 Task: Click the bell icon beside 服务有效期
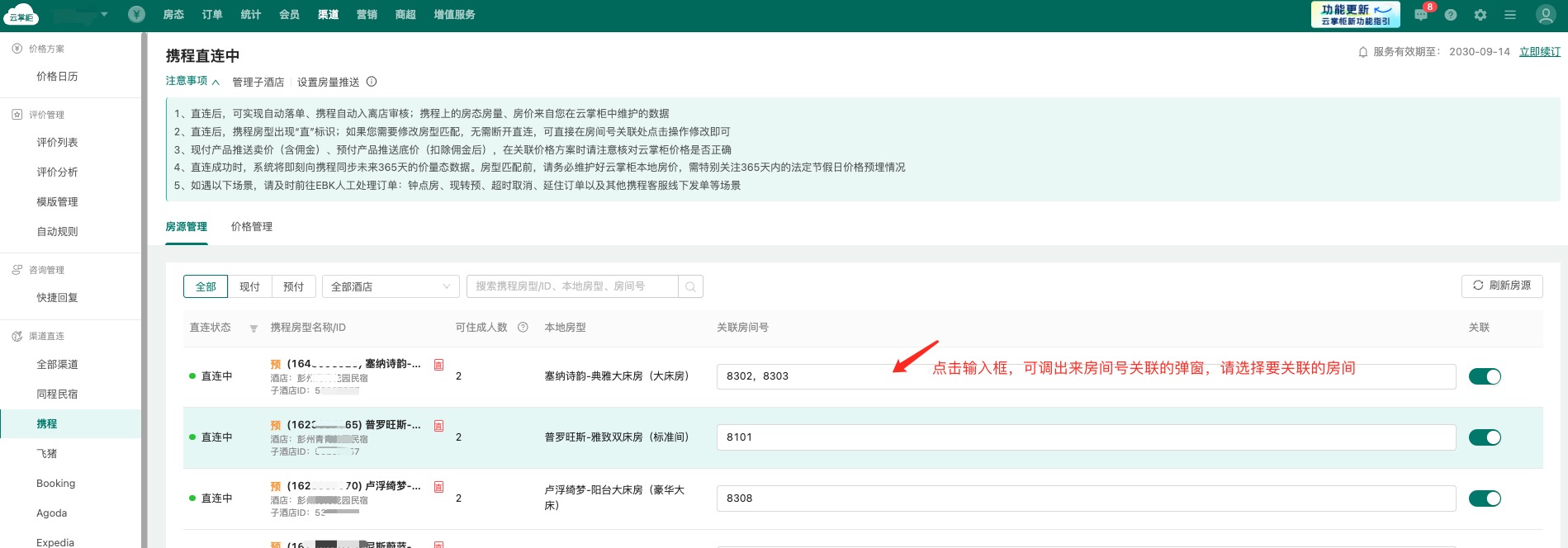[1362, 52]
